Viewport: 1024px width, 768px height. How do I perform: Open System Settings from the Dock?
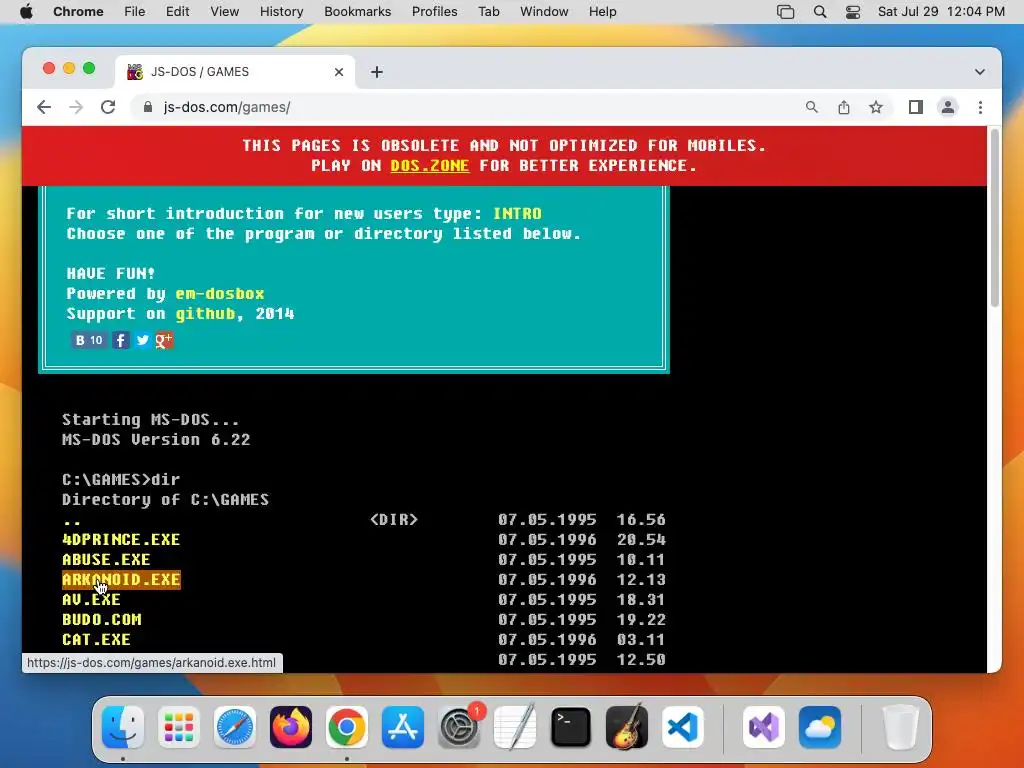pos(459,727)
